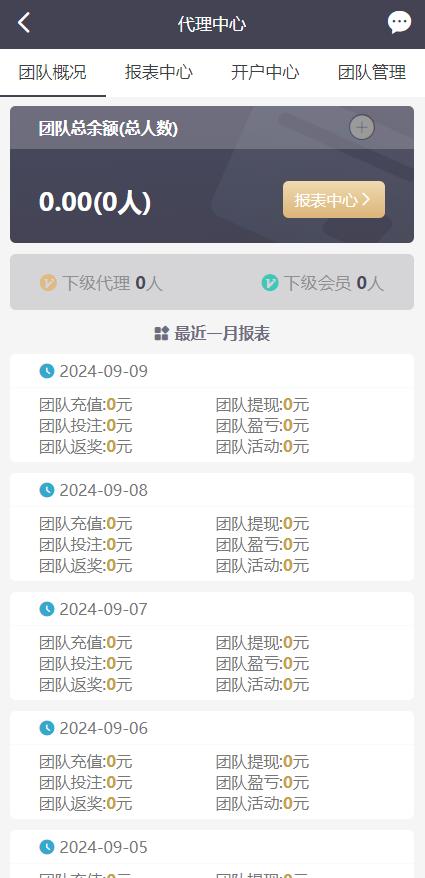Select the 团队概况 tab
The image size is (425, 878).
click(x=53, y=73)
